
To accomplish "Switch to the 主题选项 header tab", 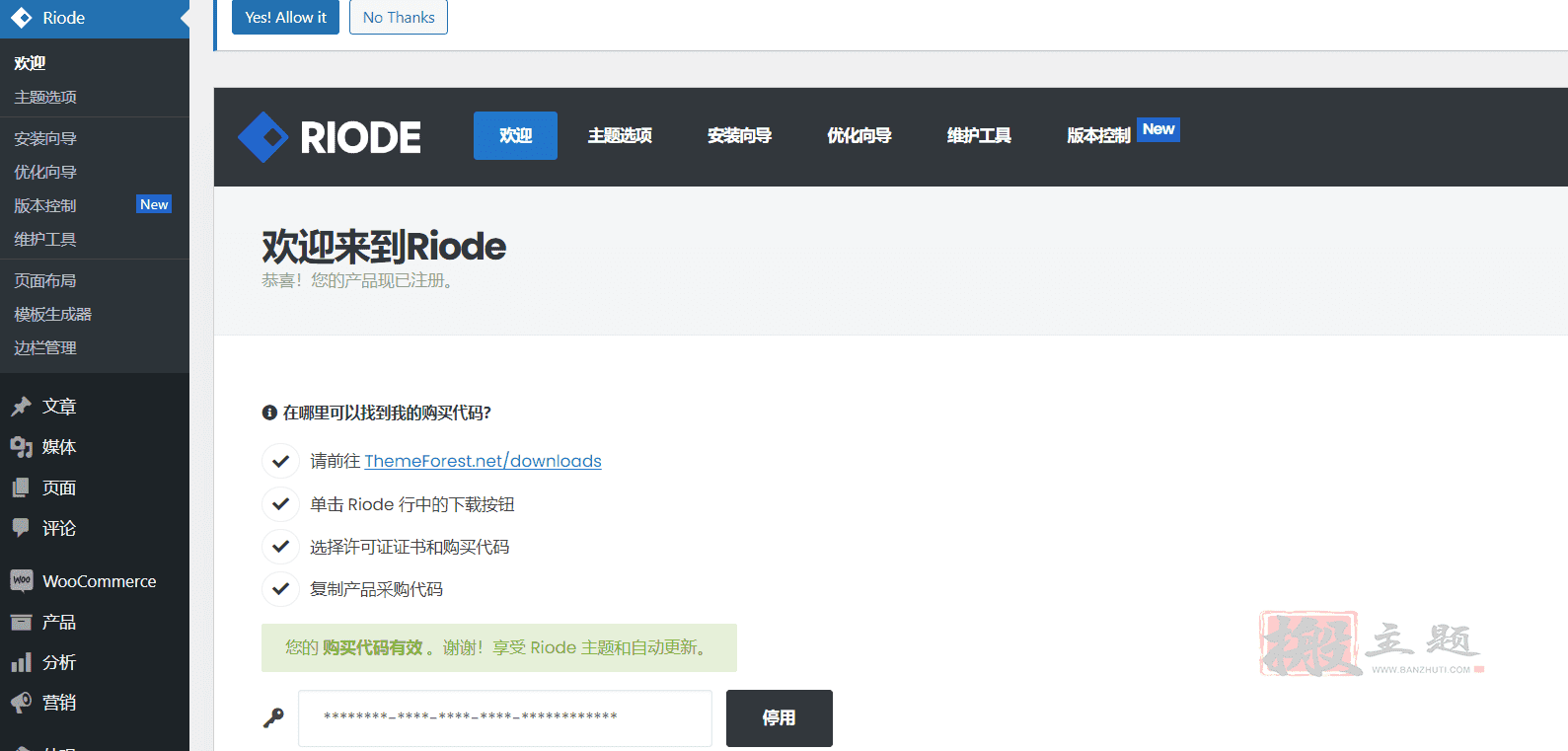I will click(x=620, y=135).
